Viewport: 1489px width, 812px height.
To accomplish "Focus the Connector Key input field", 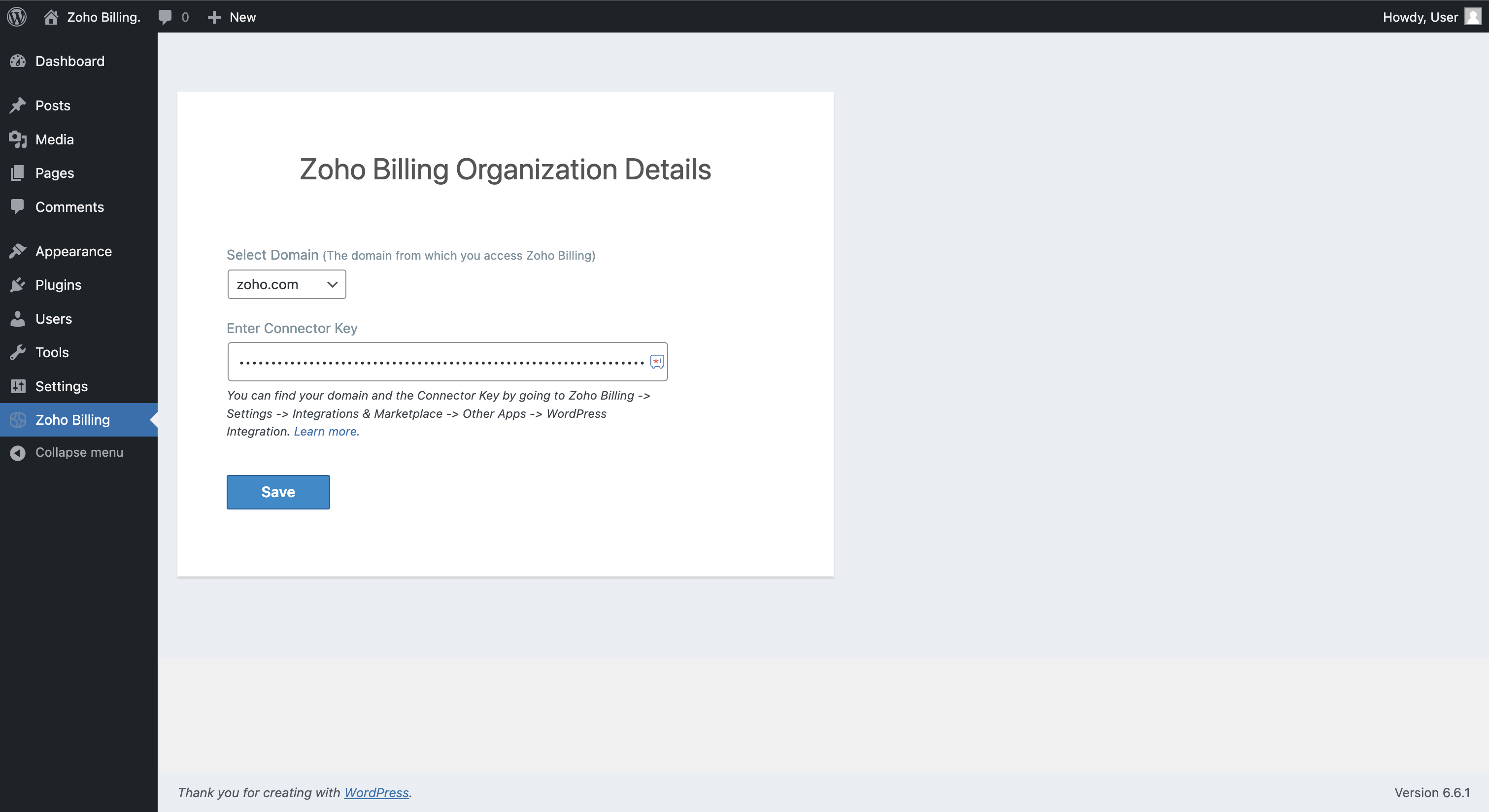I will [x=447, y=362].
